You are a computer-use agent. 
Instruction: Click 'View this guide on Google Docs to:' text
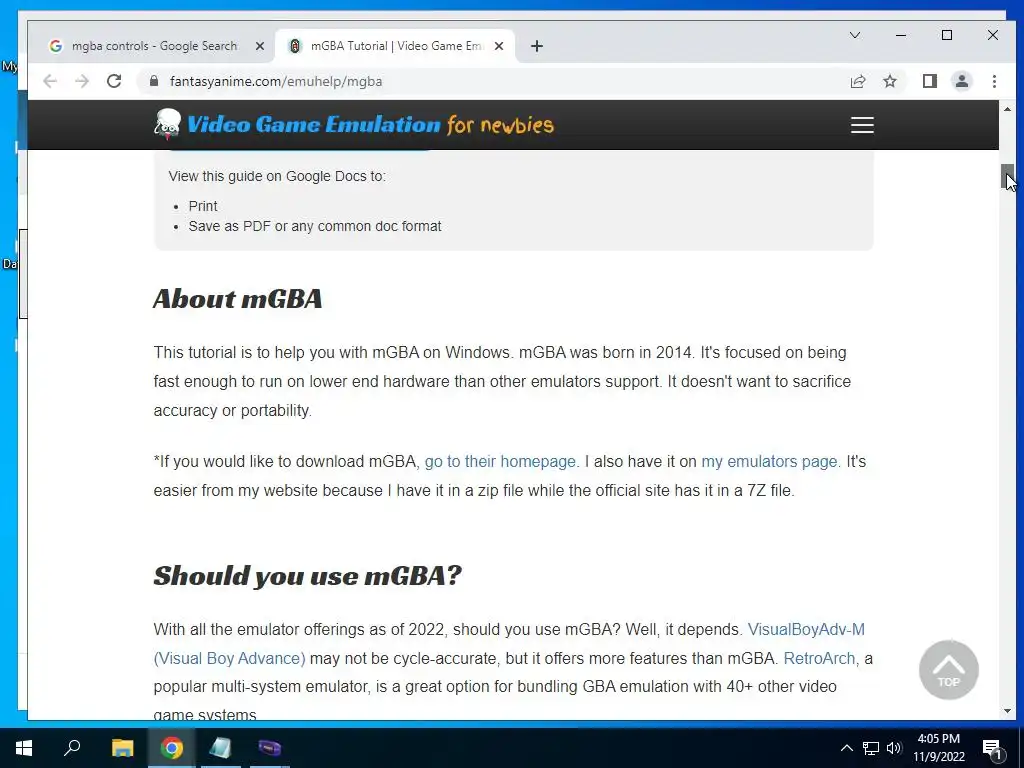click(277, 176)
